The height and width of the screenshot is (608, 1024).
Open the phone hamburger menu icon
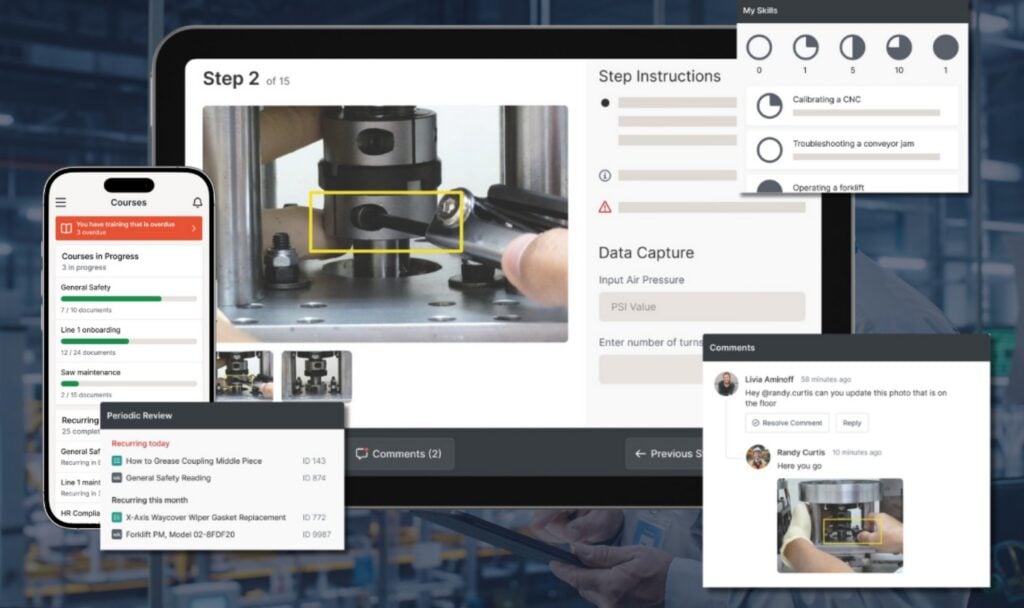[61, 202]
